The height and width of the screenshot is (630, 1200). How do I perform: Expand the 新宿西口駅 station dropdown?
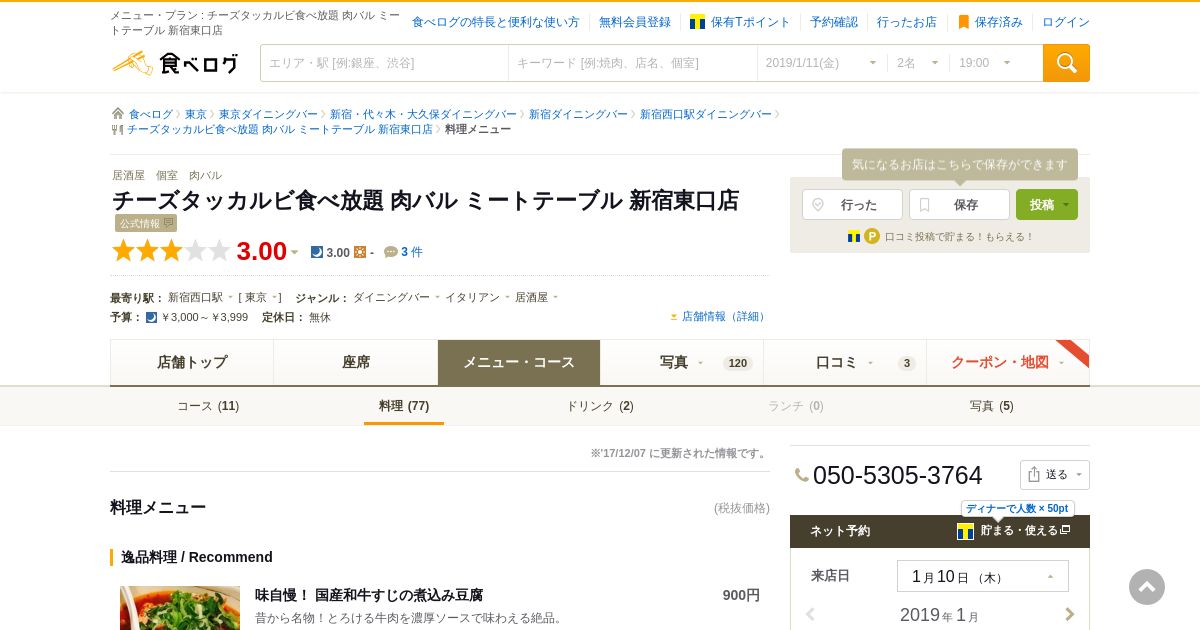[x=230, y=297]
